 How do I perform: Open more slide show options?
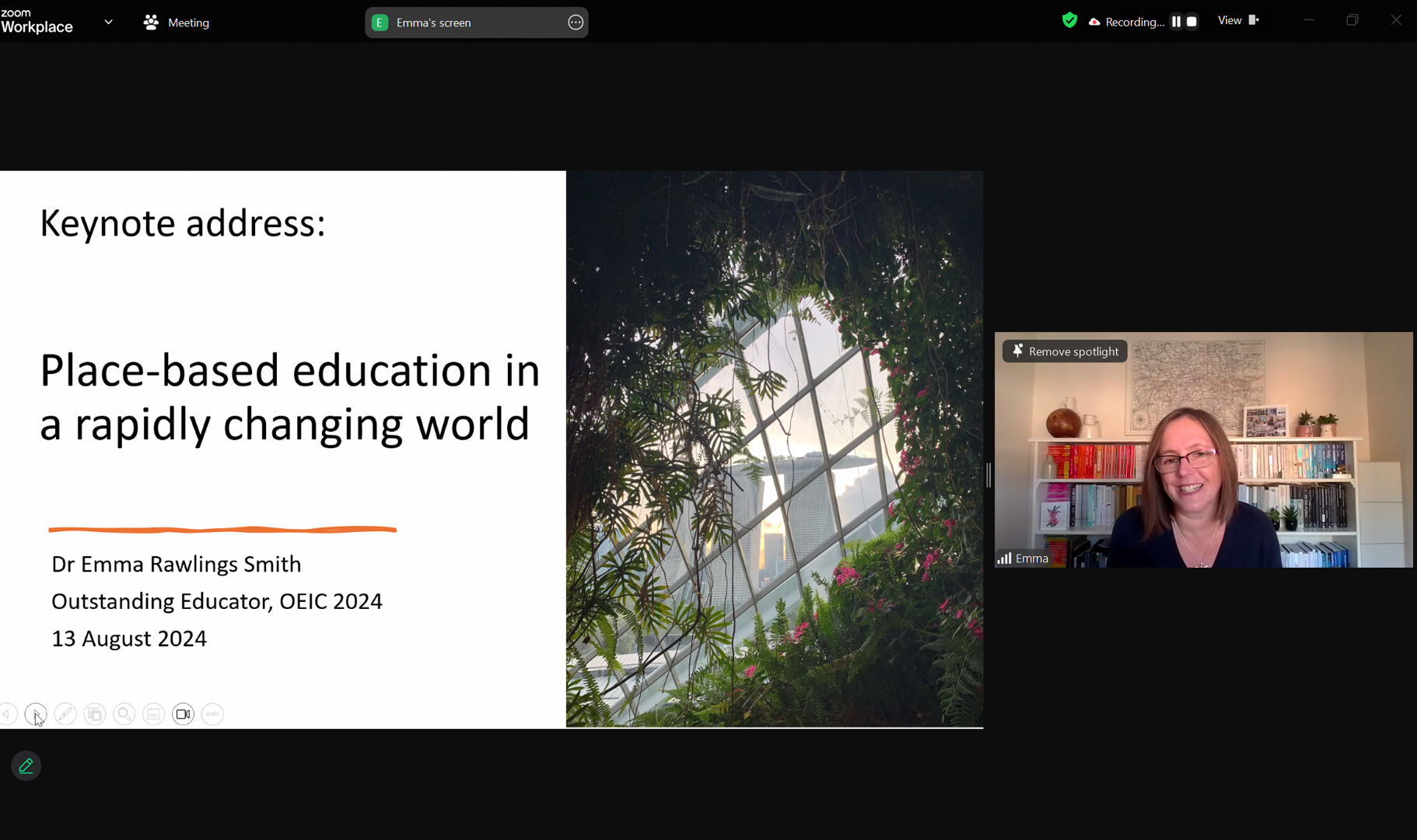tap(212, 714)
